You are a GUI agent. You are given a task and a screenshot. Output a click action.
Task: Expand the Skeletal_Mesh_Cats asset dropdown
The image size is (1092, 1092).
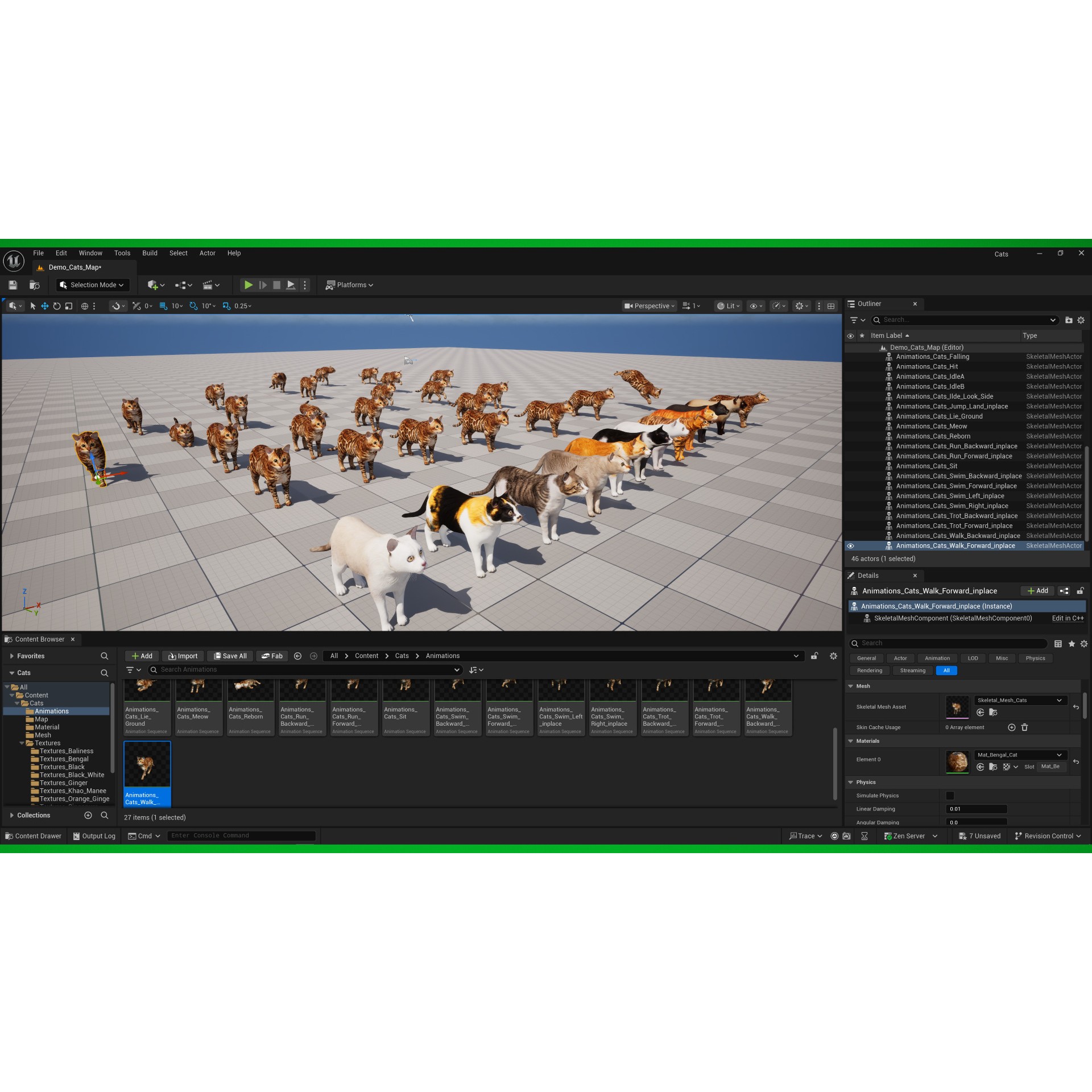click(1059, 700)
